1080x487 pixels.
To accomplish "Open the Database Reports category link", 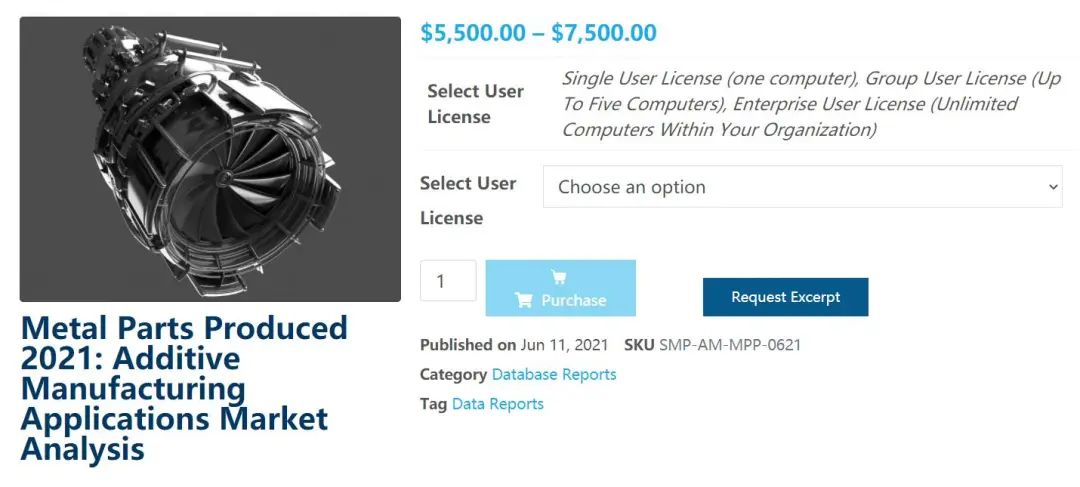I will (x=554, y=374).
